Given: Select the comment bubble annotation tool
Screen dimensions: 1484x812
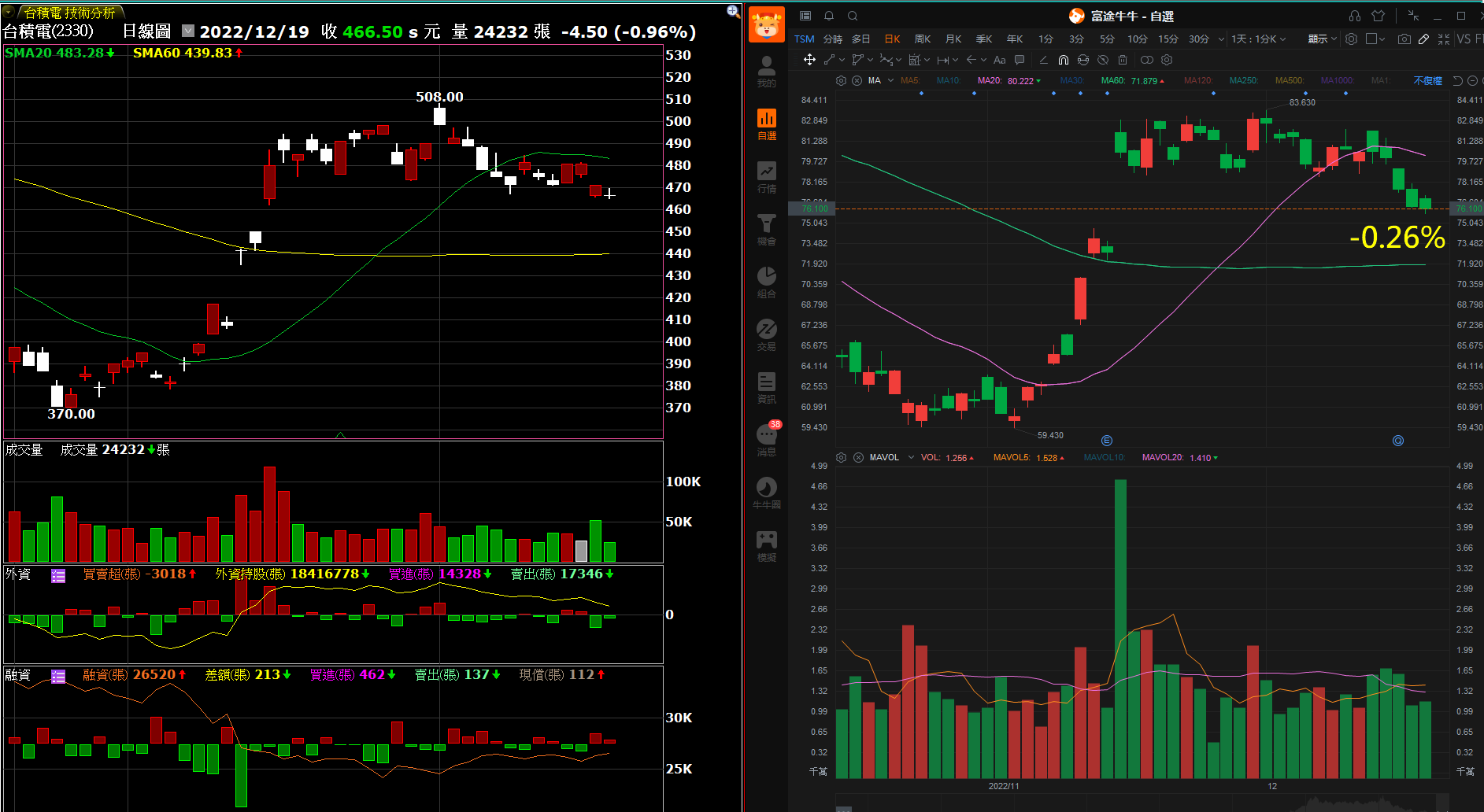Looking at the screenshot, I should pos(1020,60).
